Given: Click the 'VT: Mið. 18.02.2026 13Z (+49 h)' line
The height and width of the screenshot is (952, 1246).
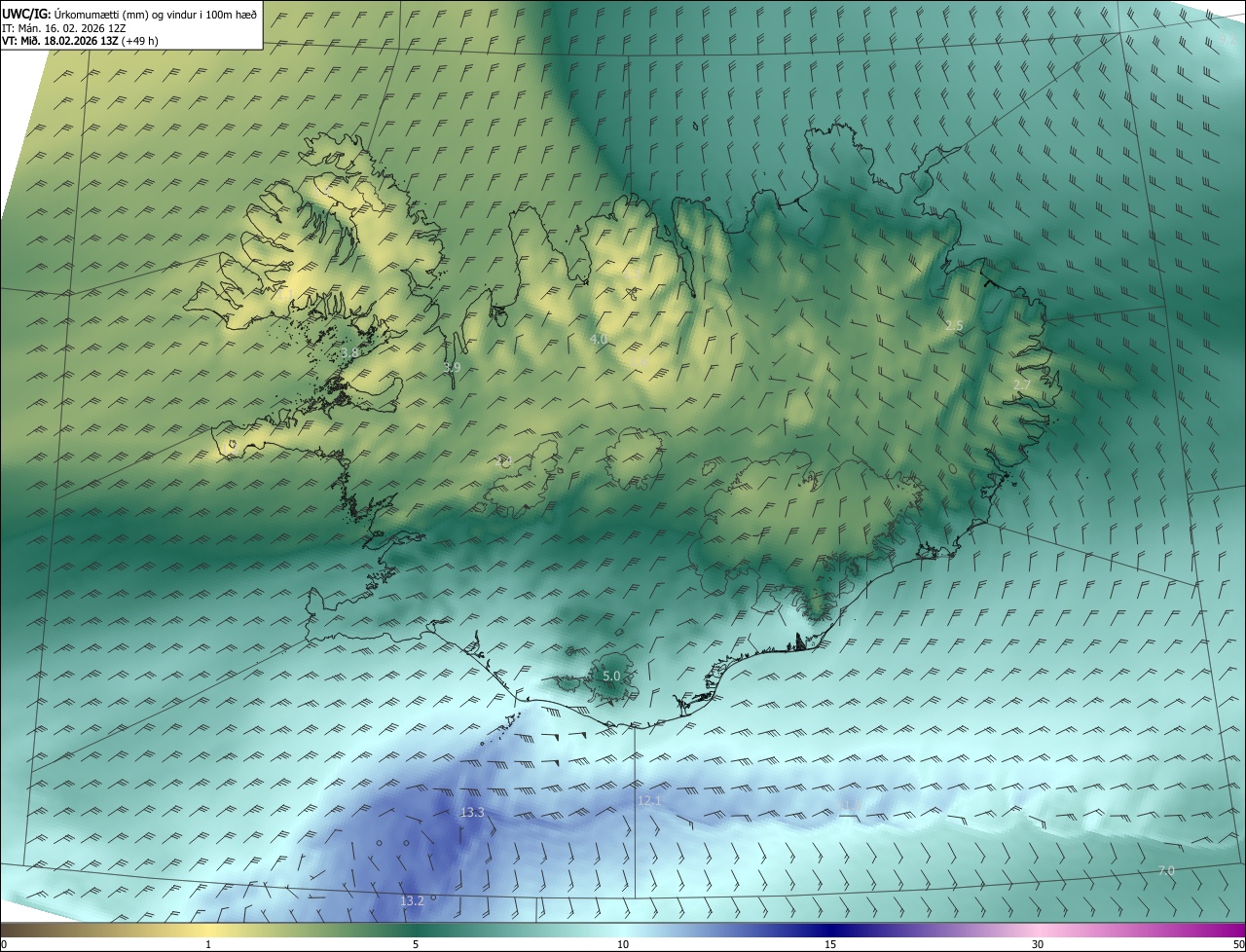Looking at the screenshot, I should click(80, 41).
